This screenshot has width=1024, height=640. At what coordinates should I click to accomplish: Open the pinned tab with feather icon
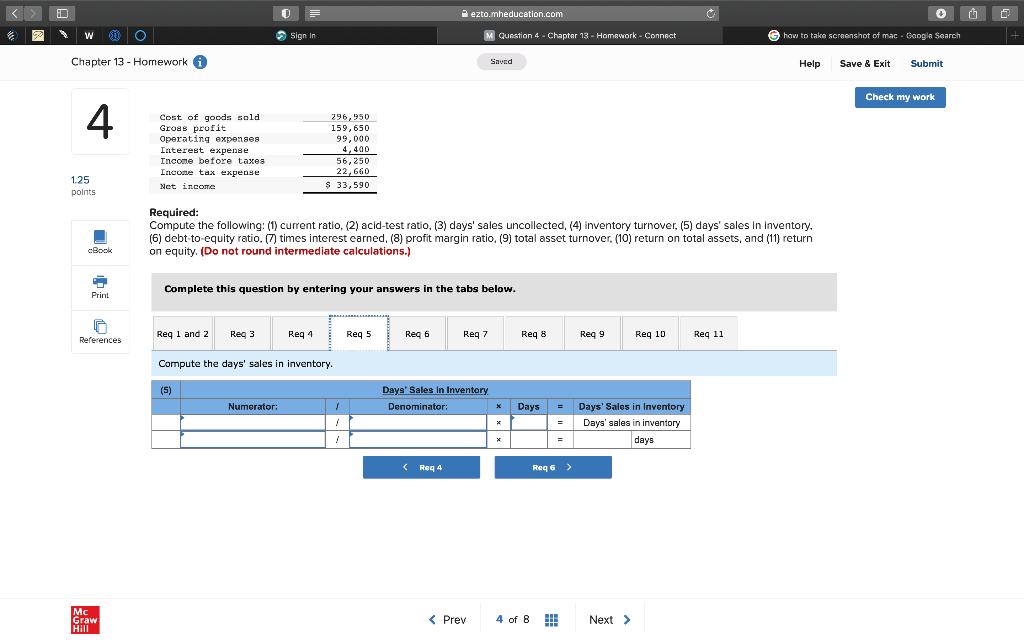pyautogui.click(x=63, y=35)
